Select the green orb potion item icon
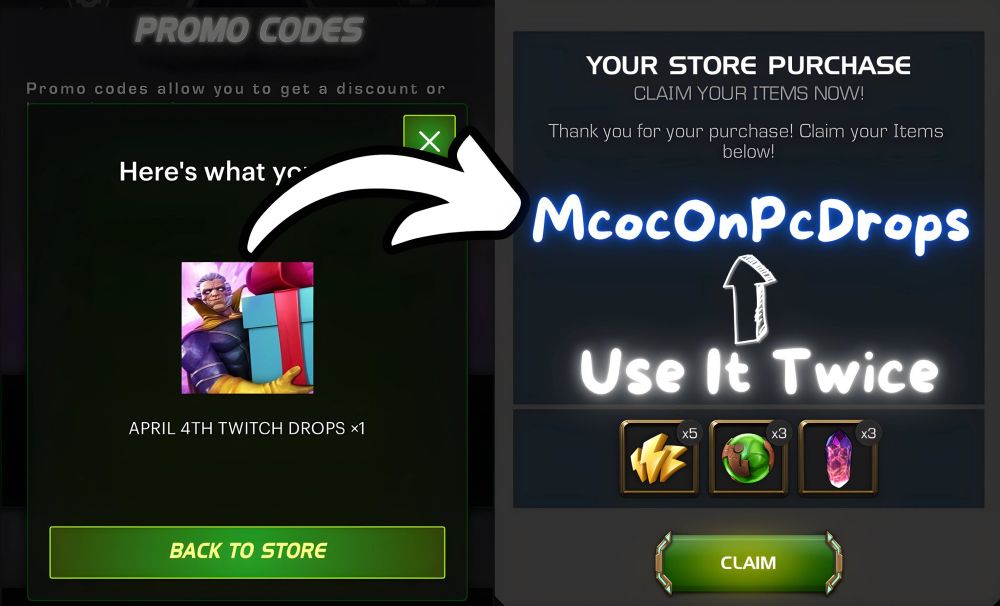 pos(748,457)
